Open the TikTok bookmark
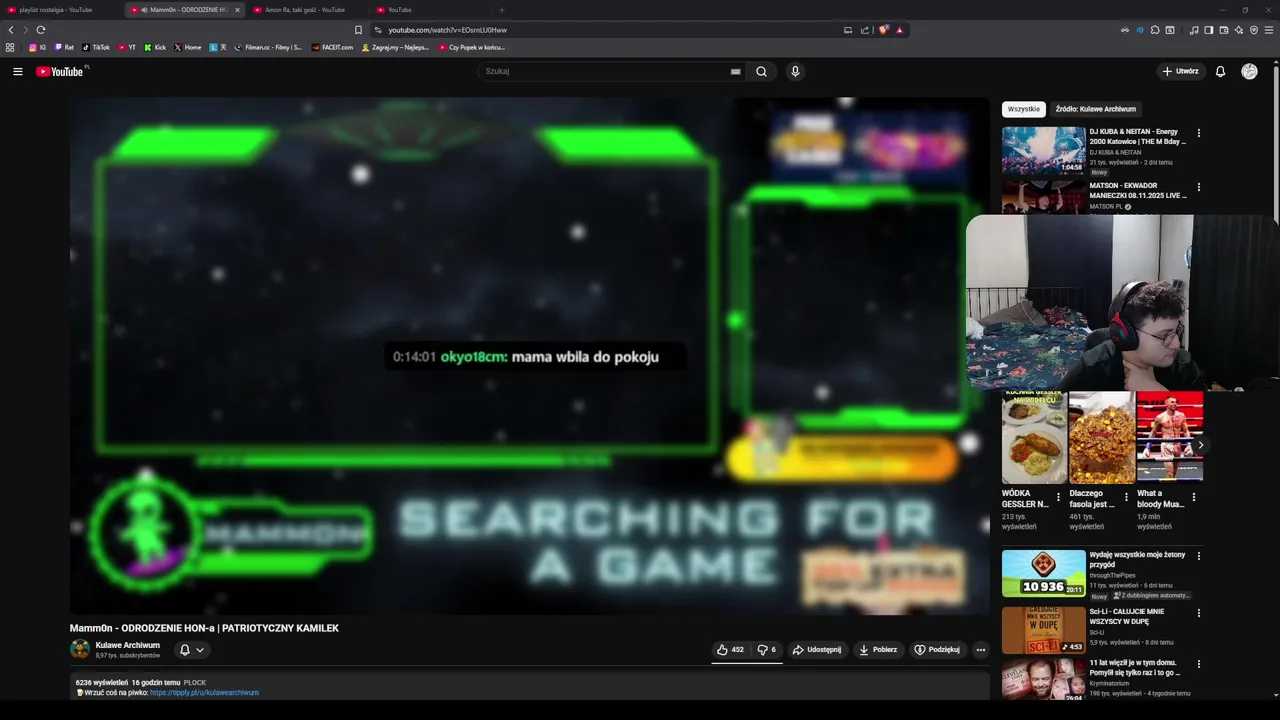The width and height of the screenshot is (1280, 720). pos(96,47)
